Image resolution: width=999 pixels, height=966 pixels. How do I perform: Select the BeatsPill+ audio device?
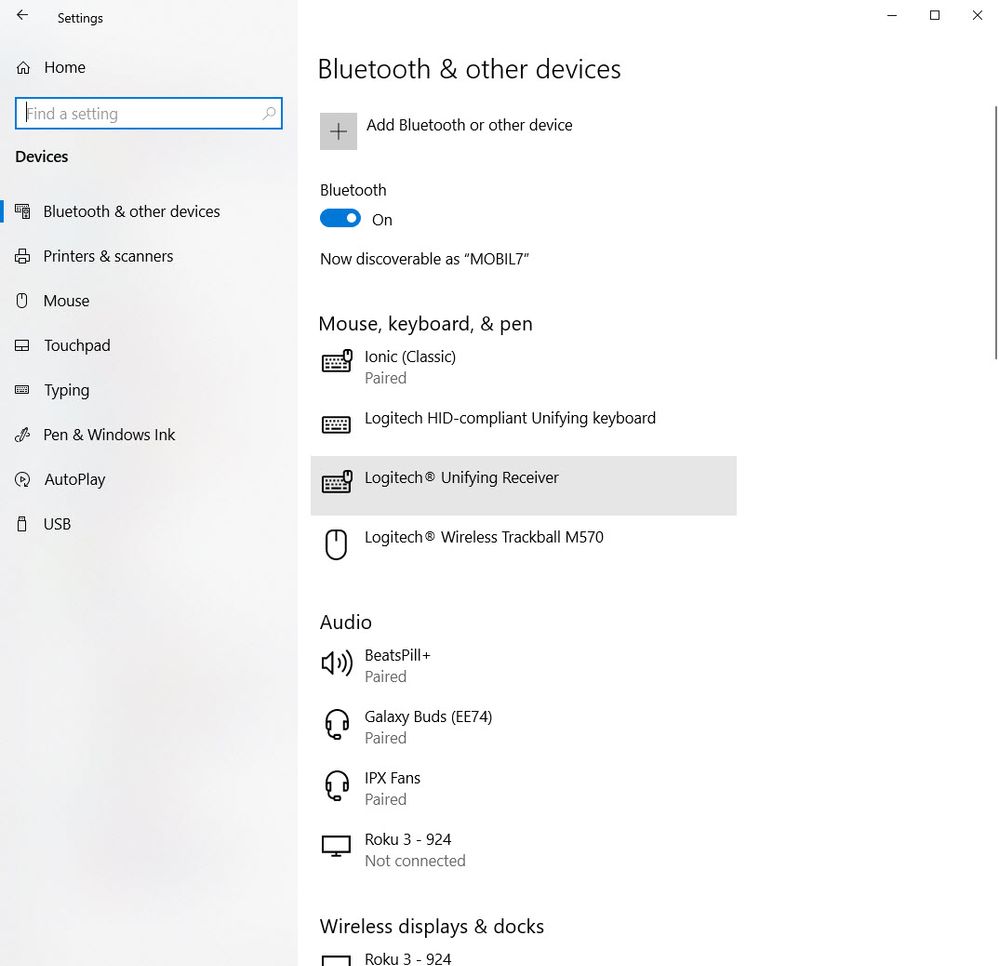coord(523,665)
